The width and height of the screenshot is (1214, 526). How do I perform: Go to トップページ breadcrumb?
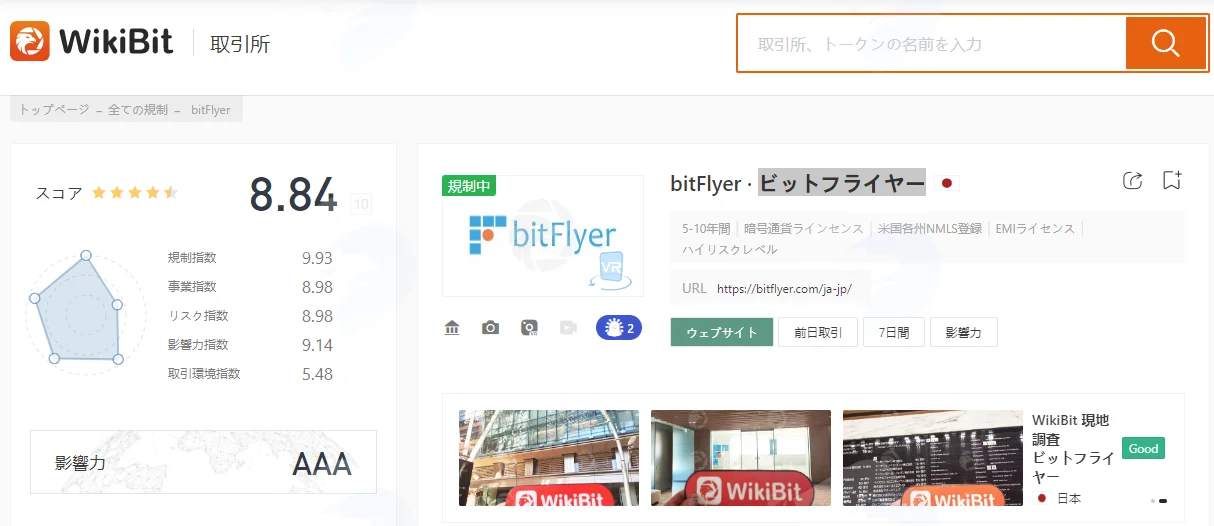54,110
